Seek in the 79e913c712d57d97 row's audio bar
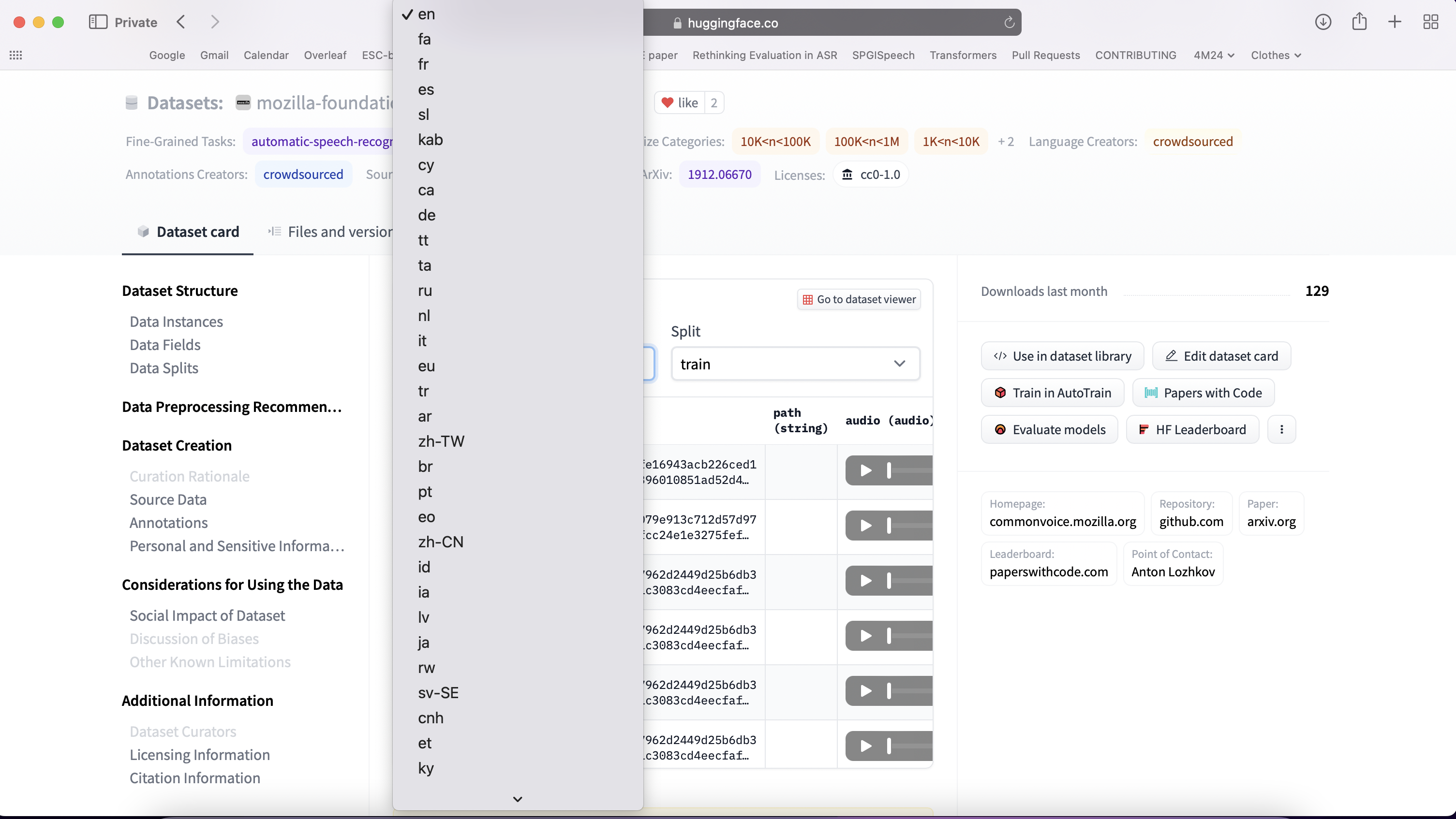This screenshot has height=819, width=1456. point(909,526)
